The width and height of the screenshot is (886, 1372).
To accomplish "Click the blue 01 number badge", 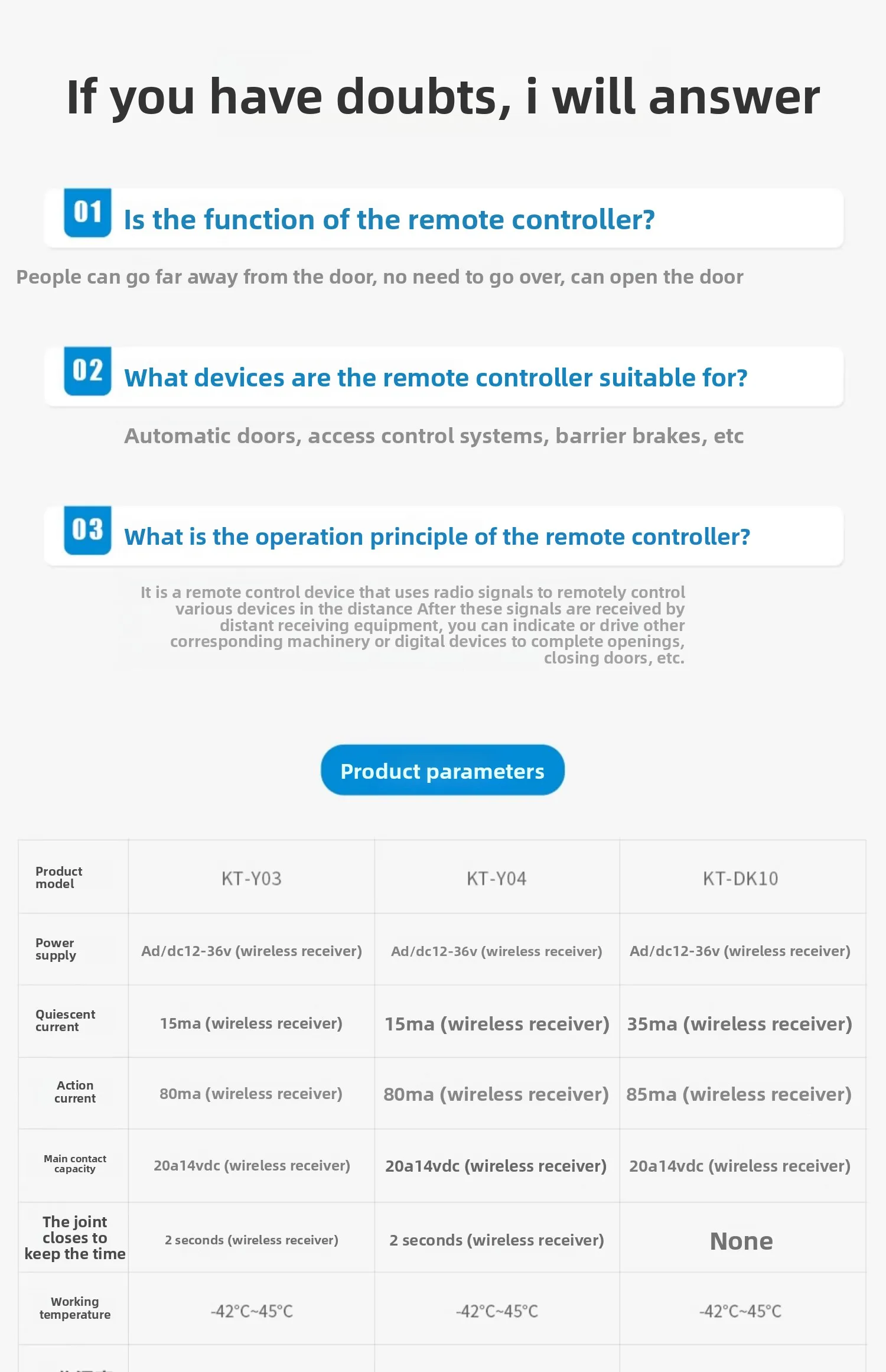I will [x=87, y=213].
